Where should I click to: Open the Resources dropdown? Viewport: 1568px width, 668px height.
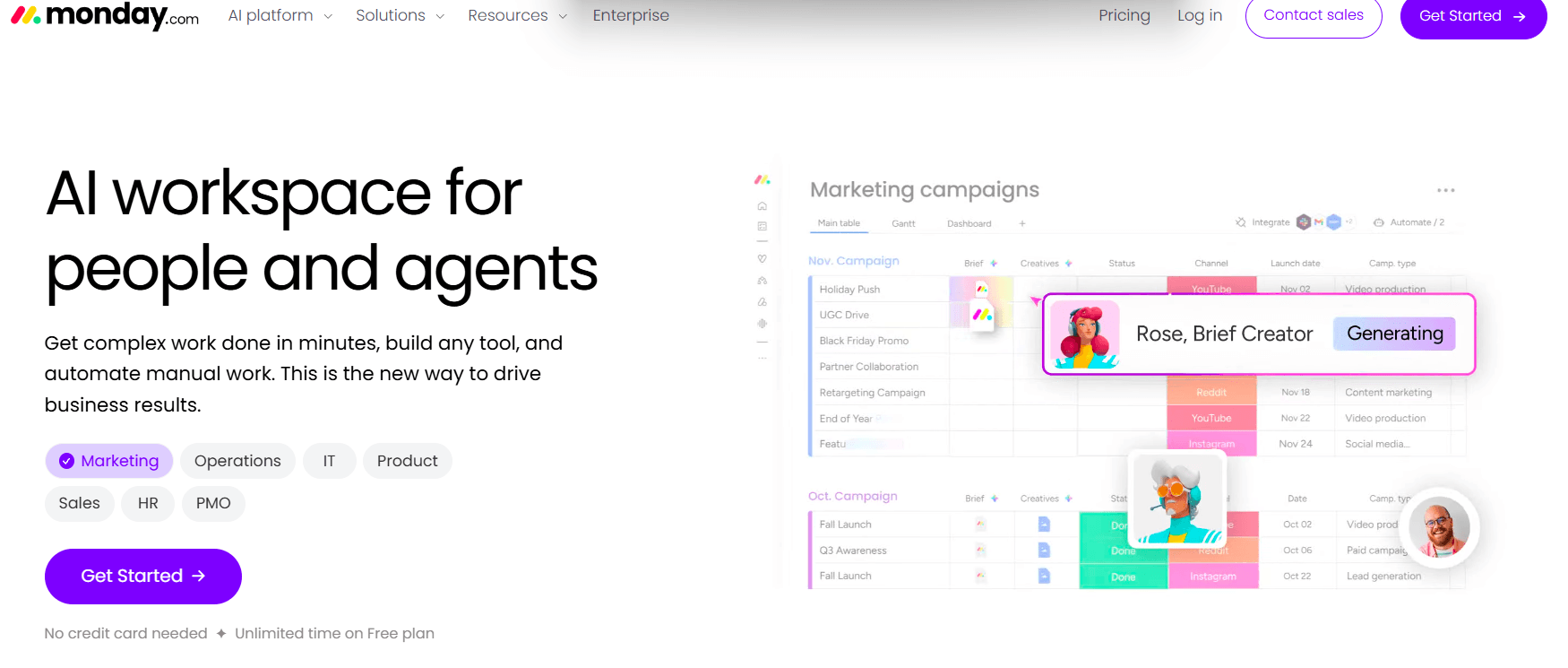point(517,15)
